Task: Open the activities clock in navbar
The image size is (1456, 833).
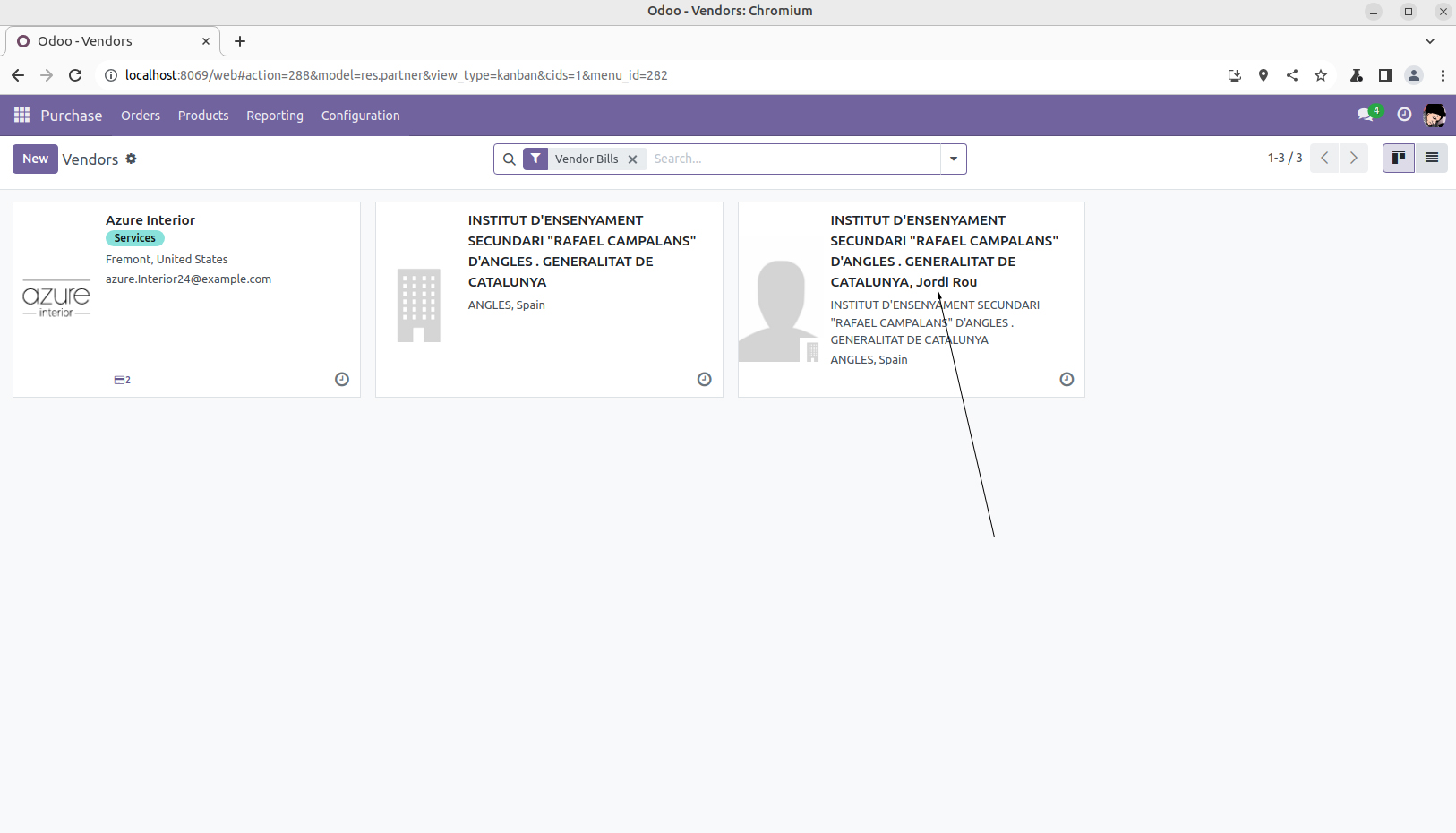Action: click(x=1404, y=115)
